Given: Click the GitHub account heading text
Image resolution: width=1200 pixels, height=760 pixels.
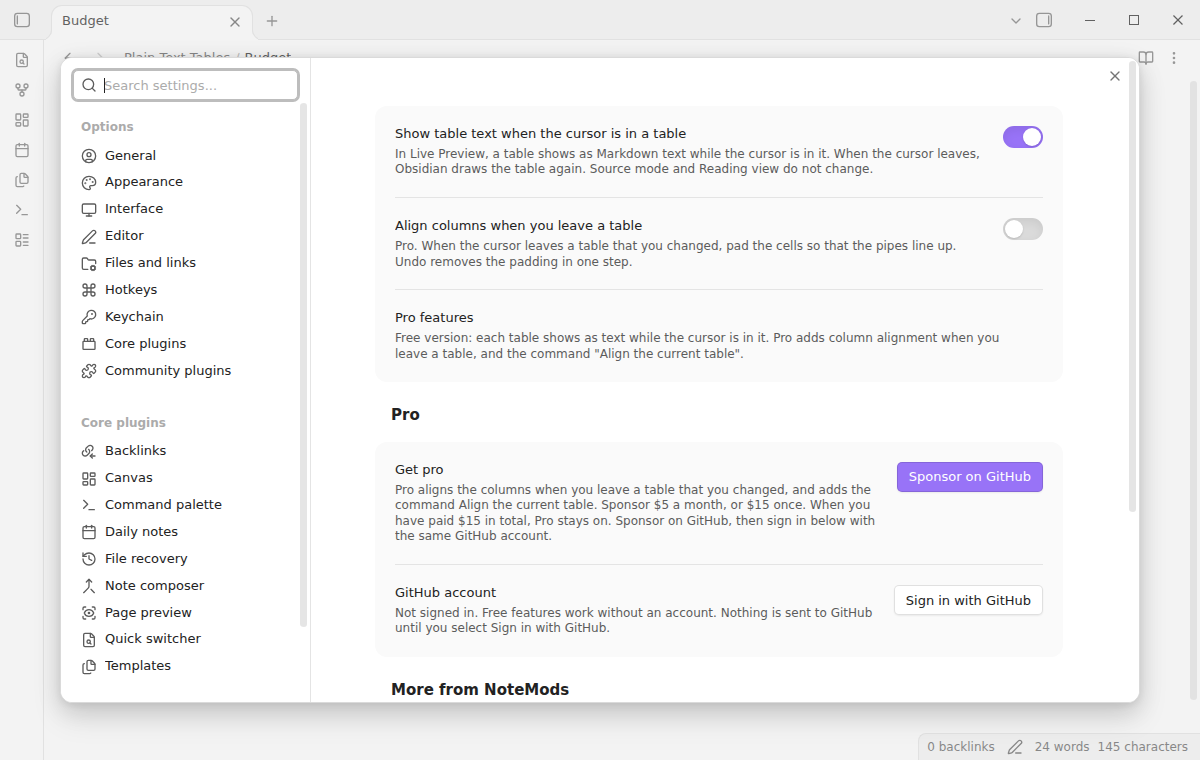Looking at the screenshot, I should coord(446,593).
